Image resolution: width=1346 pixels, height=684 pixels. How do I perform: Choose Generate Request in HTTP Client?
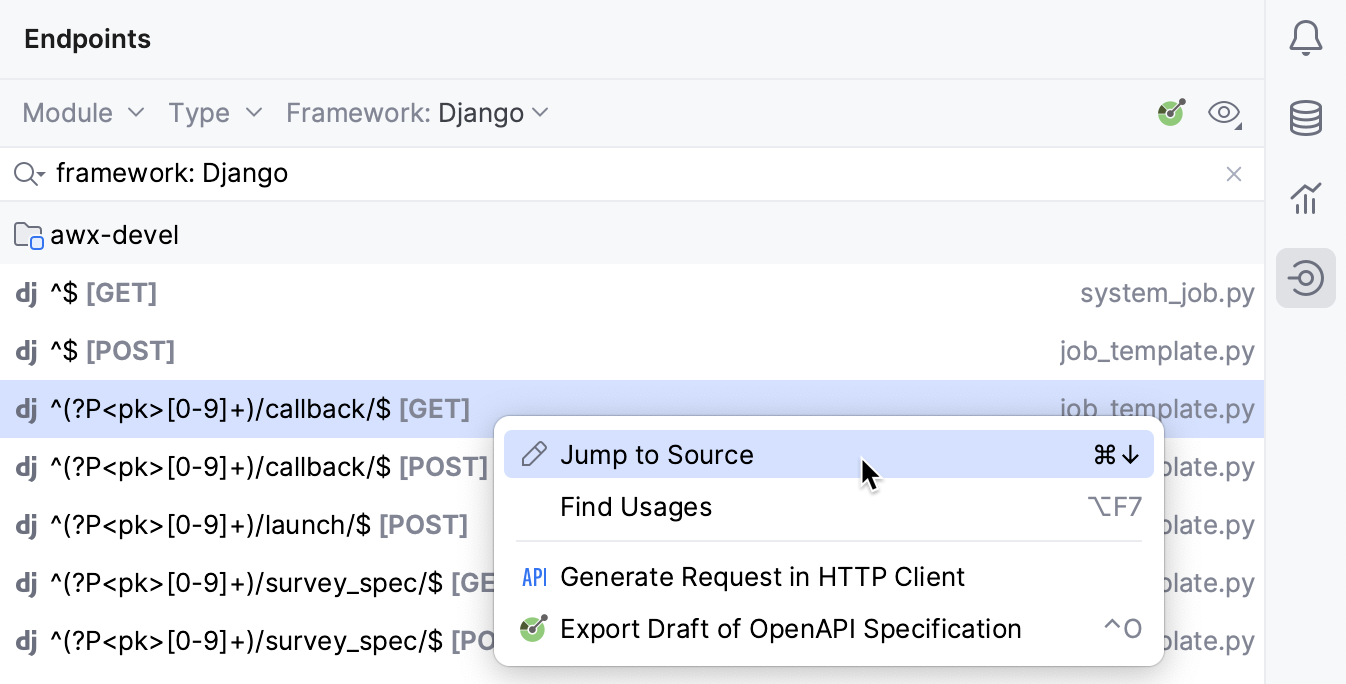829,577
